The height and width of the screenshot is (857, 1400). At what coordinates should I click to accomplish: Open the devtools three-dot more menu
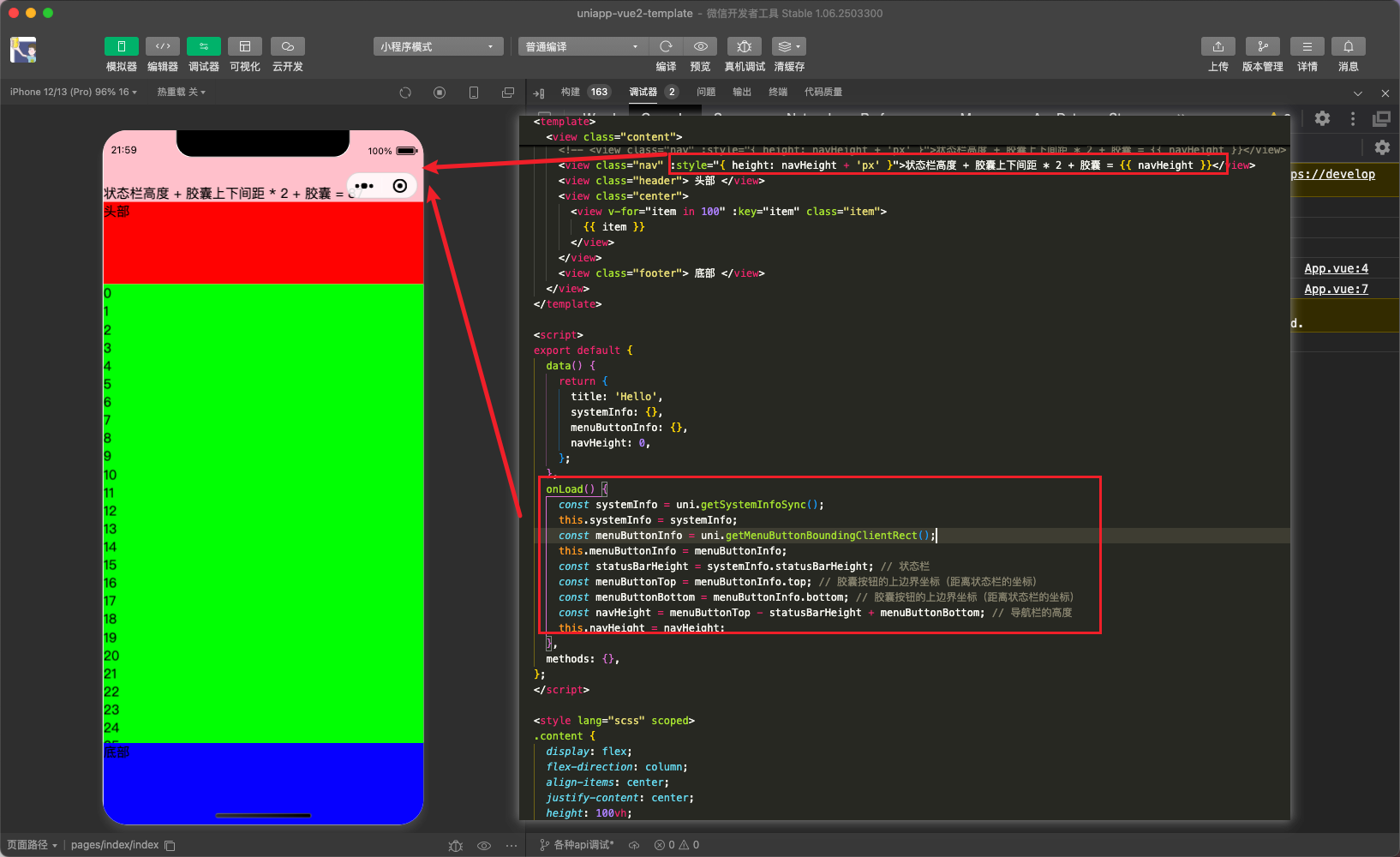1353,118
